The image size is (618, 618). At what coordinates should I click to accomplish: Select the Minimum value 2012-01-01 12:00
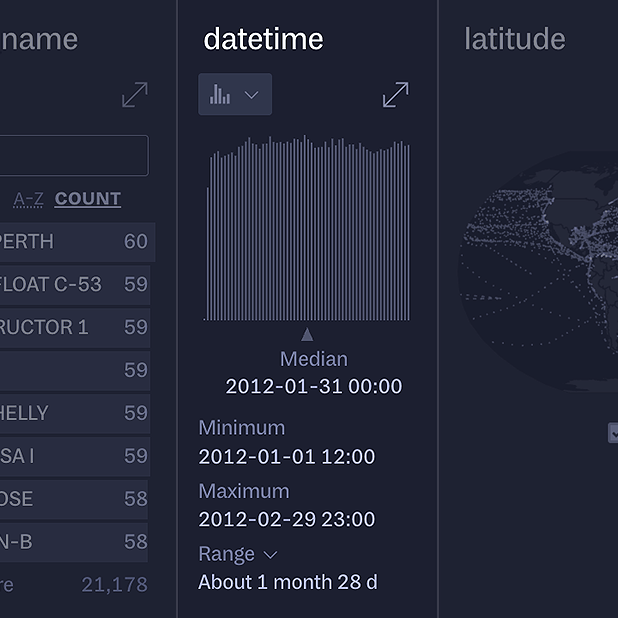tap(287, 457)
